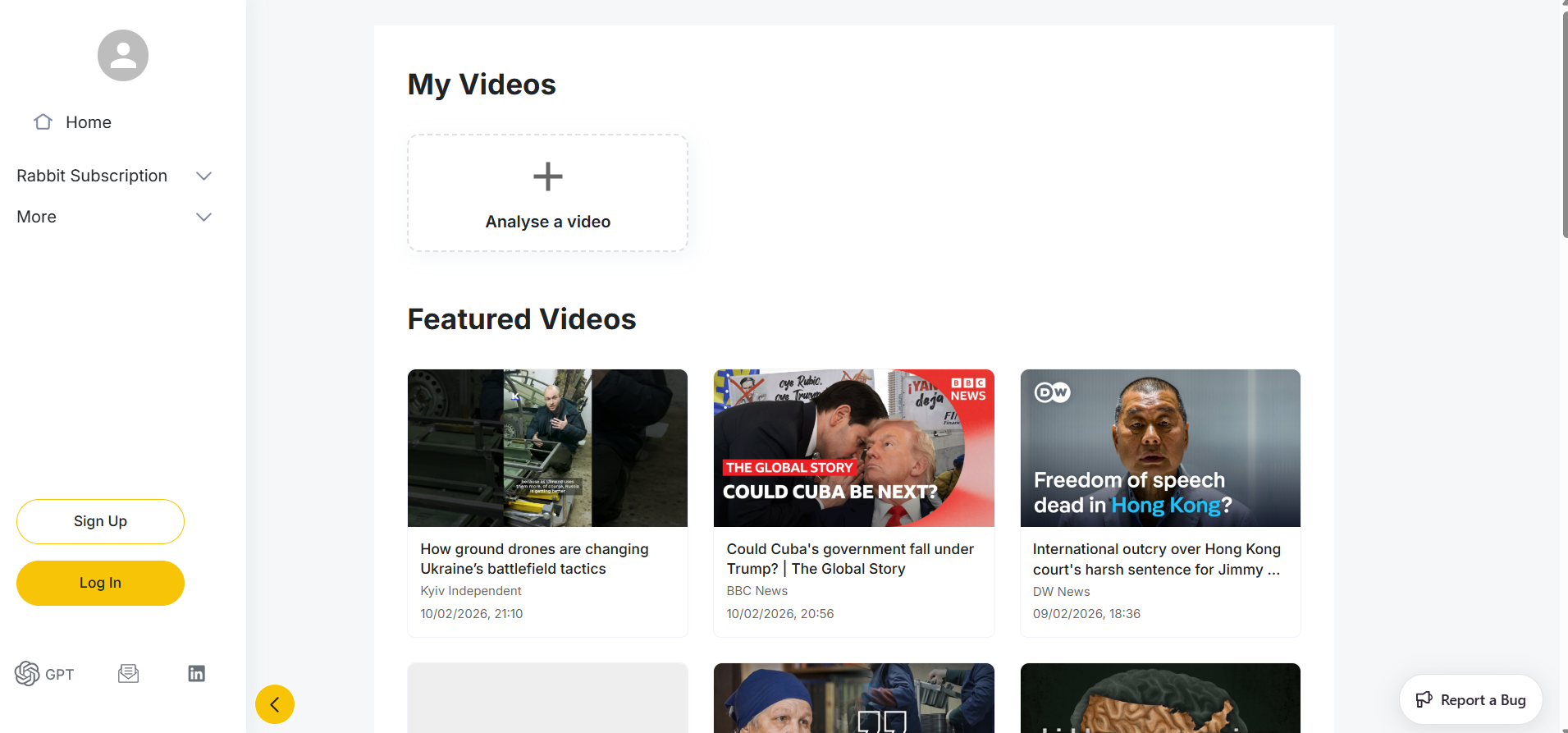Open the Hong Kong Jimmy sentence video title

click(x=1156, y=559)
